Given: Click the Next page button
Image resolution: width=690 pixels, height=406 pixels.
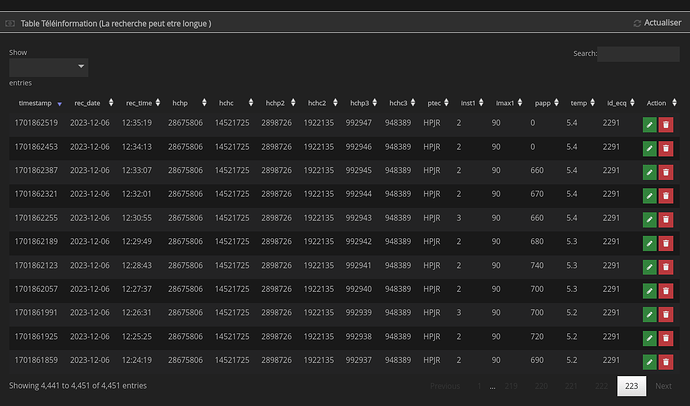Looking at the screenshot, I should click(x=663, y=386).
